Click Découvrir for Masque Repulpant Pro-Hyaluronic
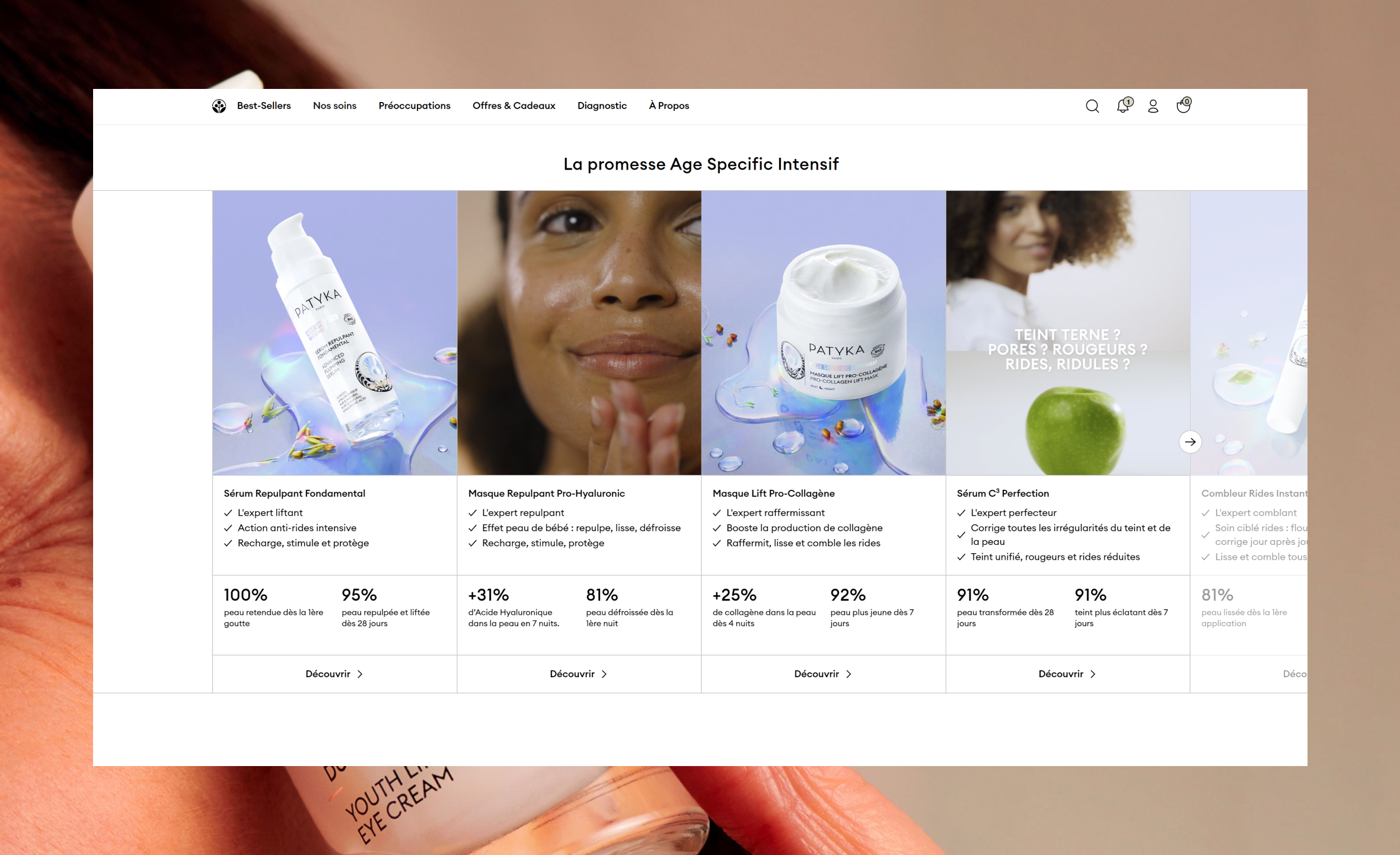The width and height of the screenshot is (1400, 855). pos(579,674)
